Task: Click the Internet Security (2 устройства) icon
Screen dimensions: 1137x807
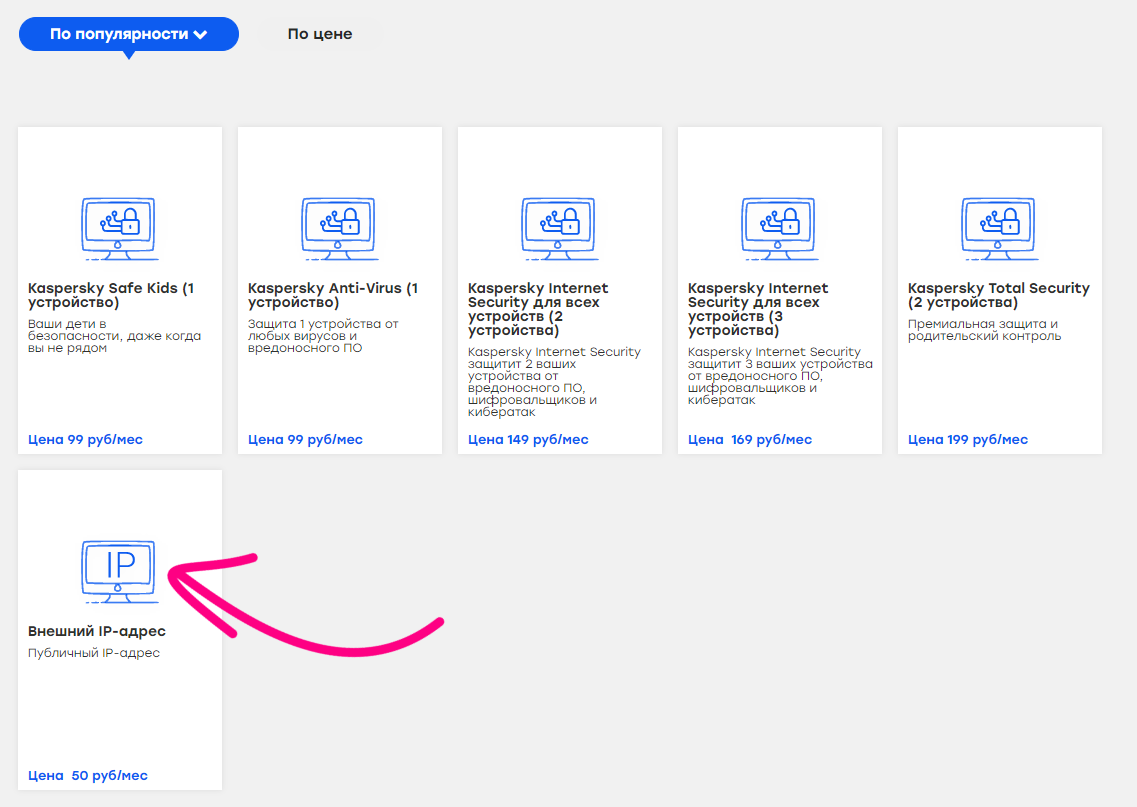Action: tap(559, 228)
